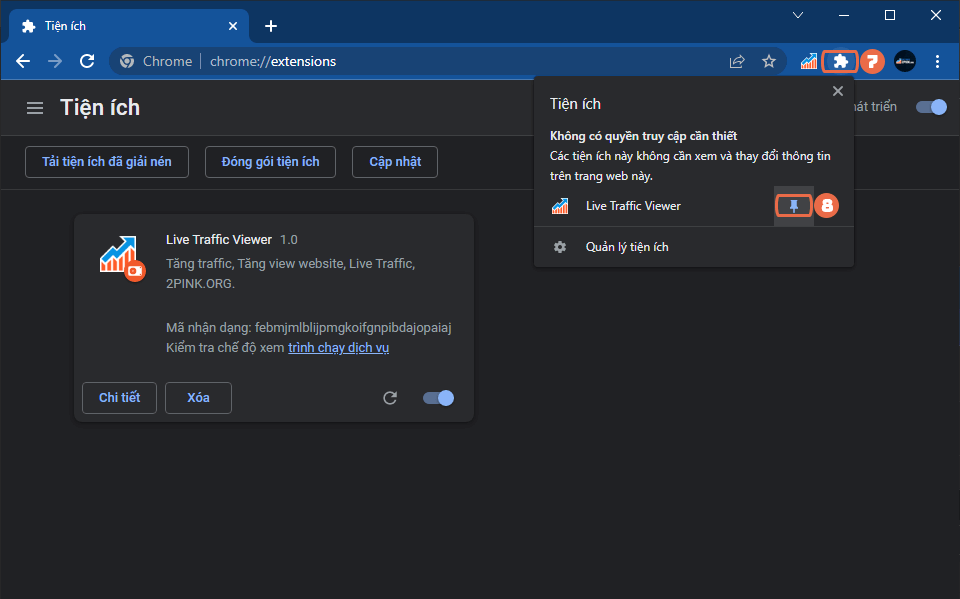Click the Live Traffic Viewer icon in the popup
This screenshot has width=960, height=599.
(x=560, y=206)
